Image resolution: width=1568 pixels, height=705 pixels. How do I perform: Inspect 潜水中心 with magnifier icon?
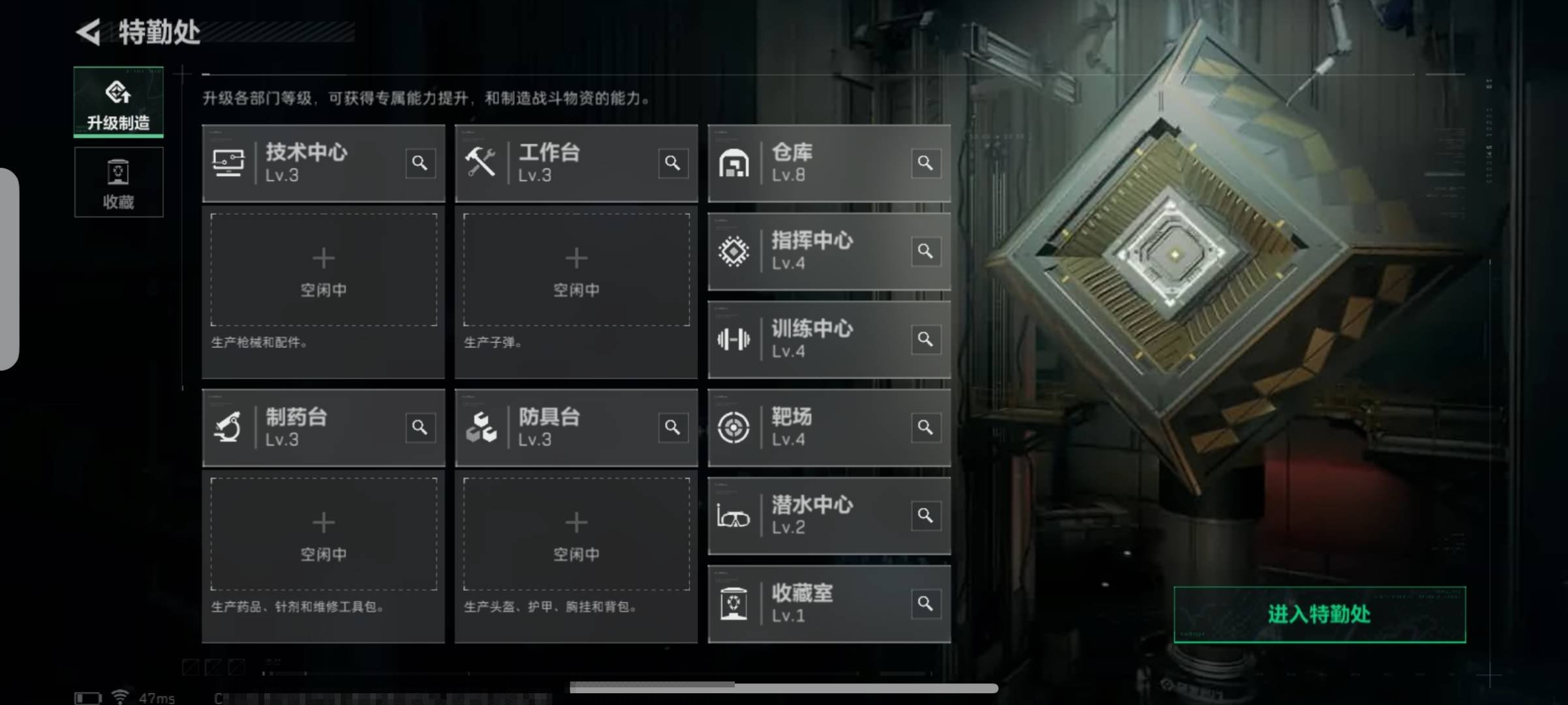[925, 515]
